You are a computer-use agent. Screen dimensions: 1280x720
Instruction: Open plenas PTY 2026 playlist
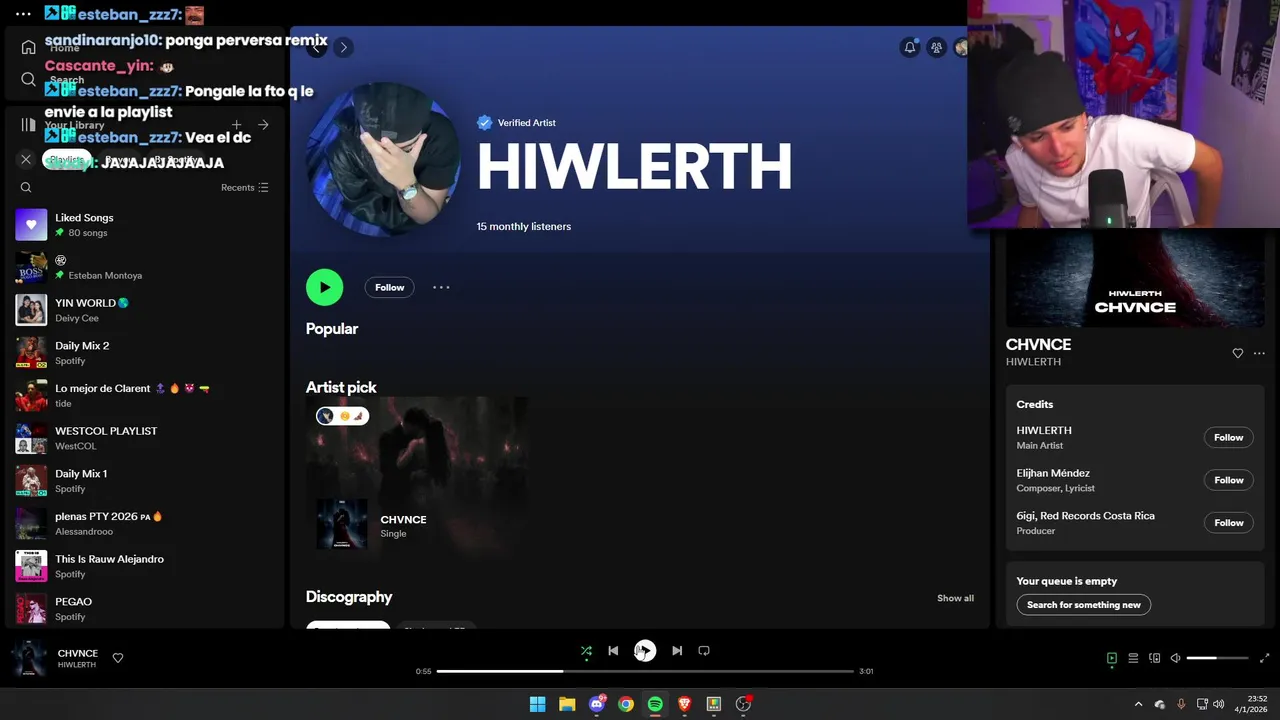point(144,524)
